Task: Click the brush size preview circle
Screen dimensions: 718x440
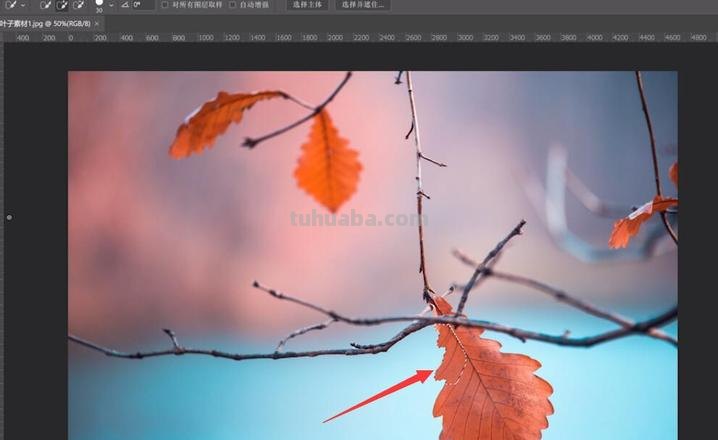Action: [99, 3]
